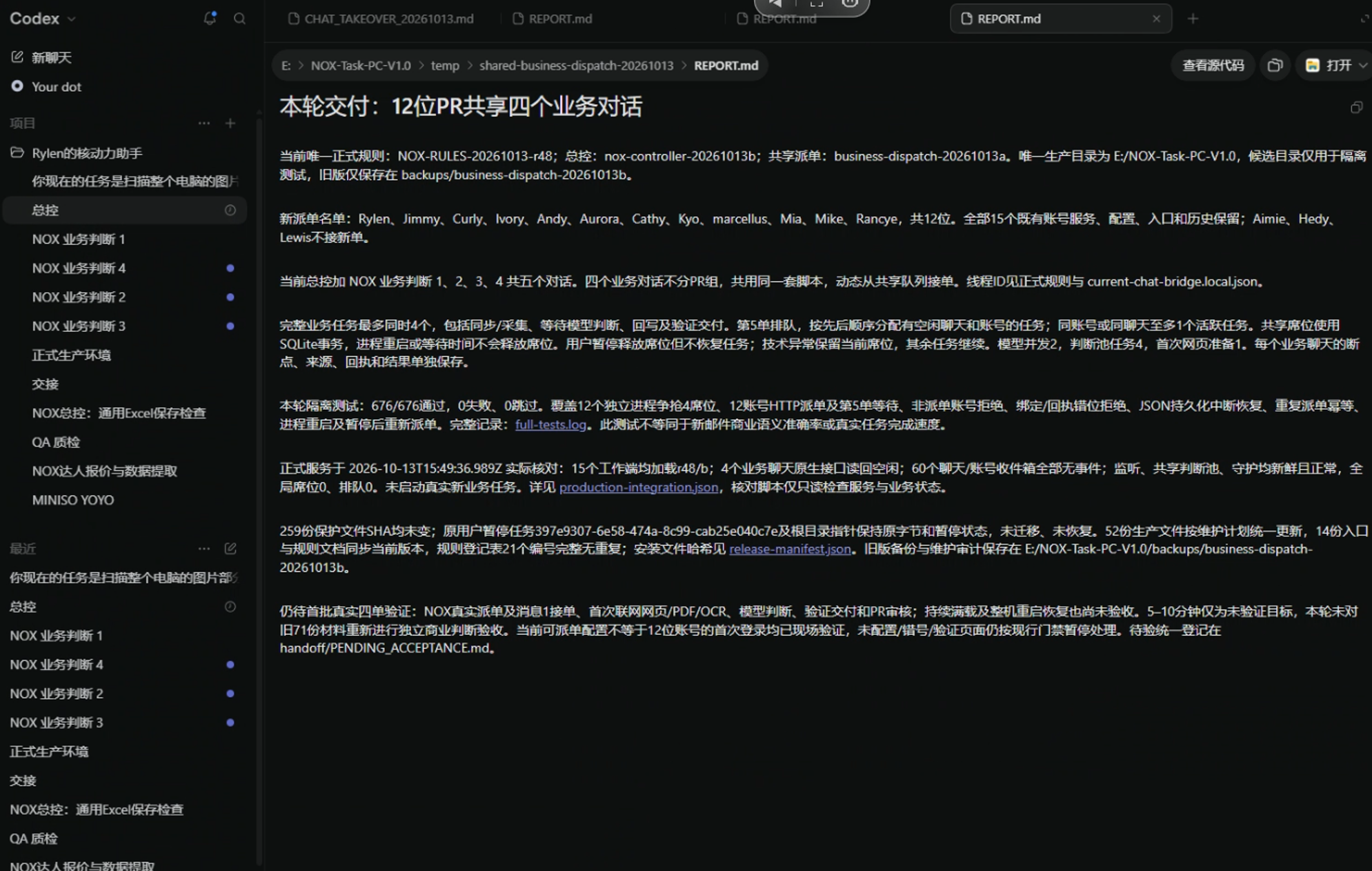Open the 项目 section more options menu
This screenshot has width=1372, height=871.
[203, 124]
